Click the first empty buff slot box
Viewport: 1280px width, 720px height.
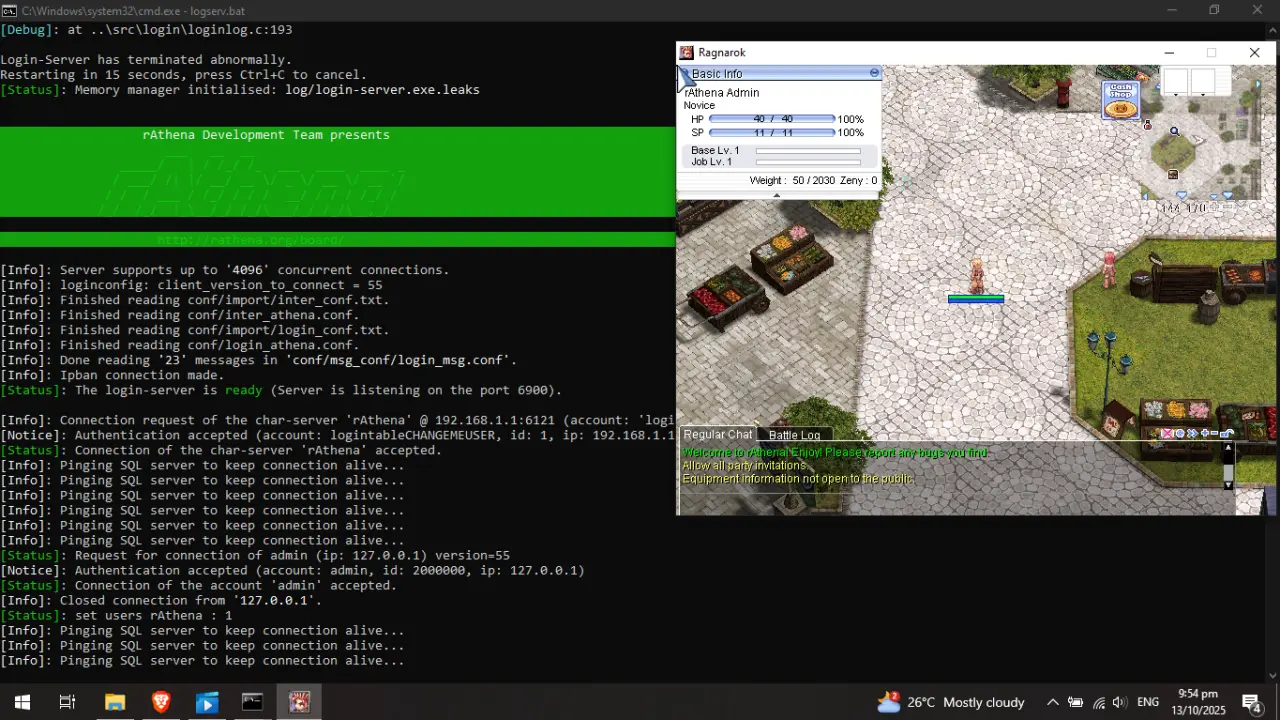(x=1176, y=80)
